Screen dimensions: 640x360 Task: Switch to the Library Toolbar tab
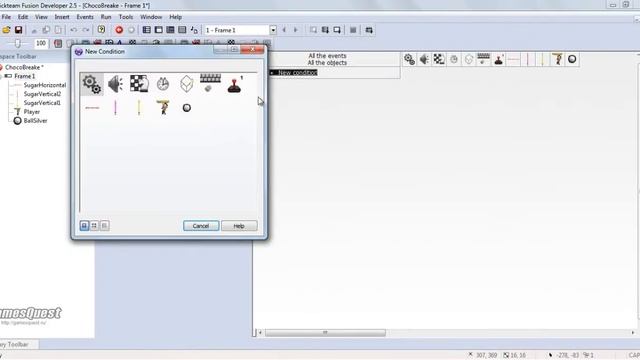(16, 344)
